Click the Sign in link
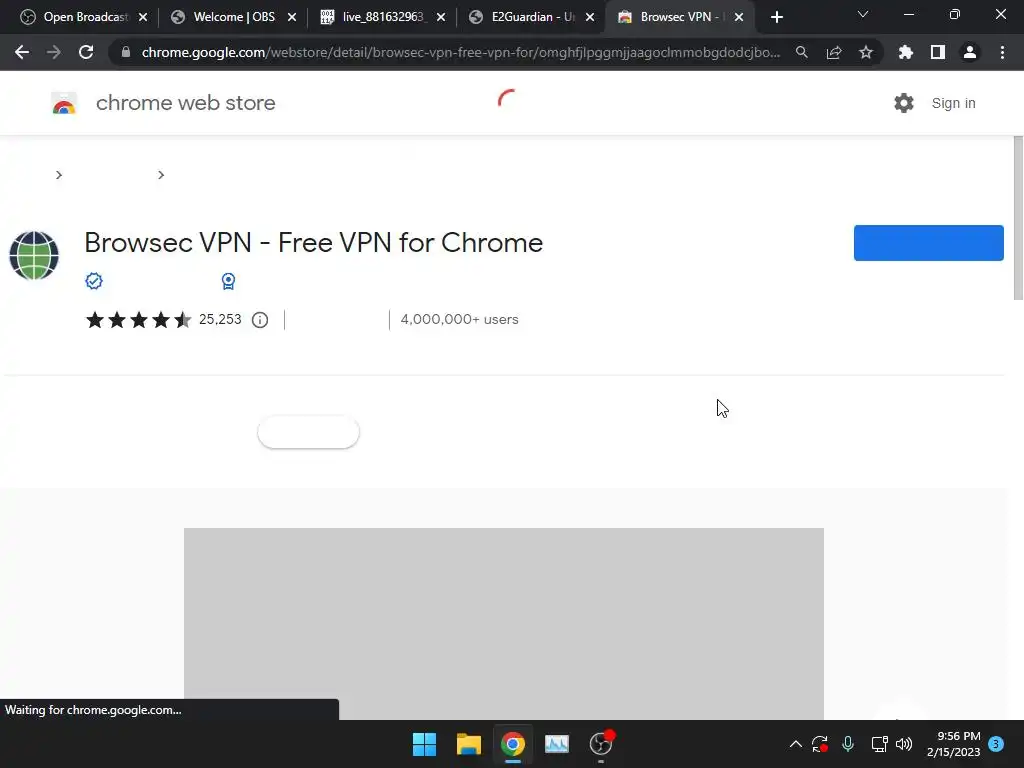Image resolution: width=1024 pixels, height=768 pixels. pos(953,103)
